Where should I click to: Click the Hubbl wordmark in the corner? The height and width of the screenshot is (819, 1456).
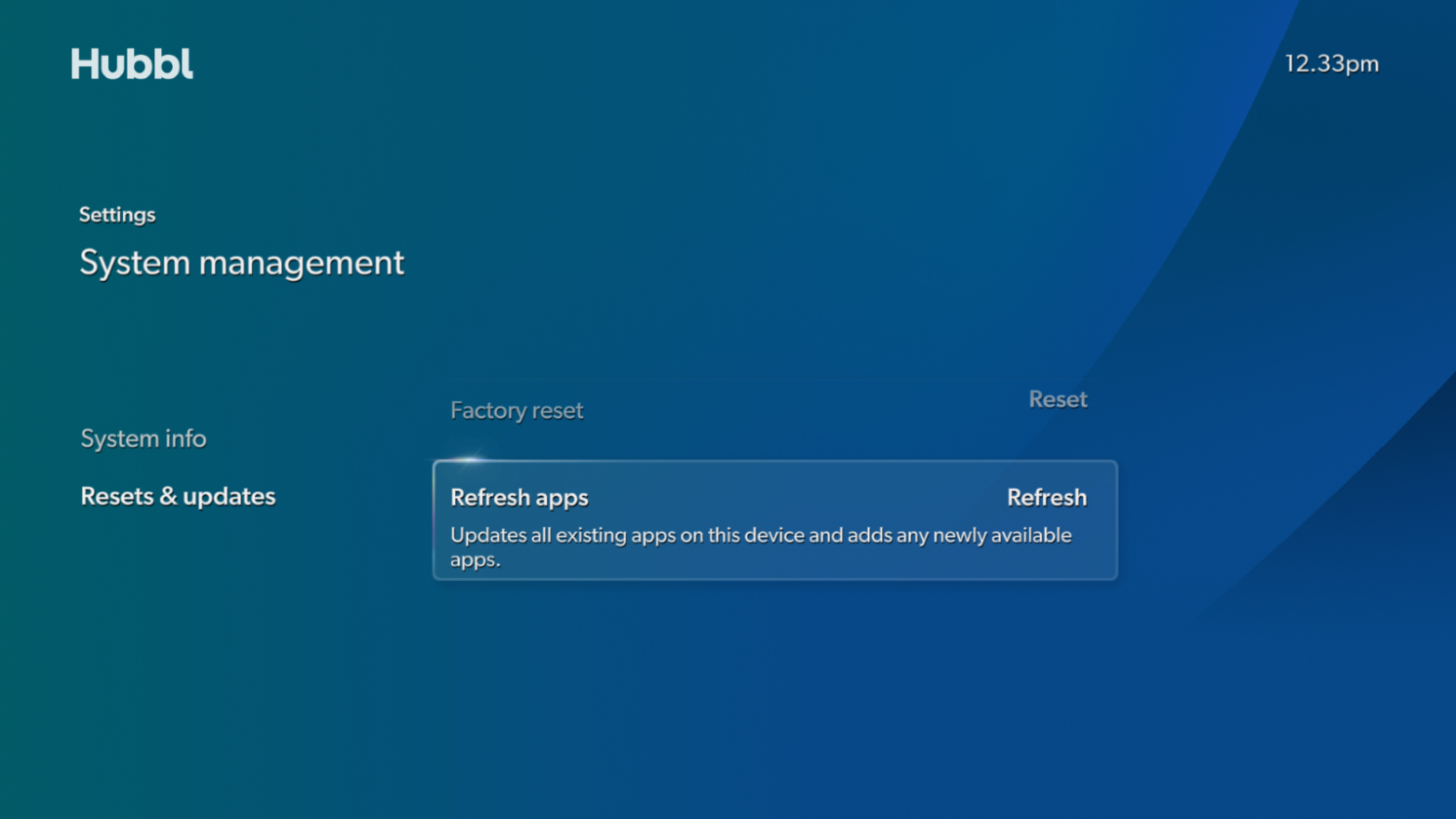132,62
